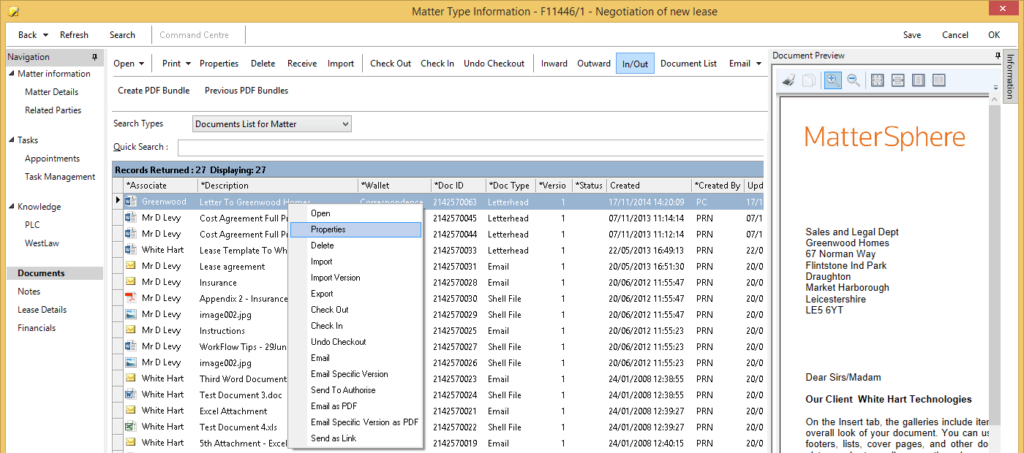Click the PDF icon for Appendix 2 row
This screenshot has width=1024, height=453.
[x=130, y=297]
